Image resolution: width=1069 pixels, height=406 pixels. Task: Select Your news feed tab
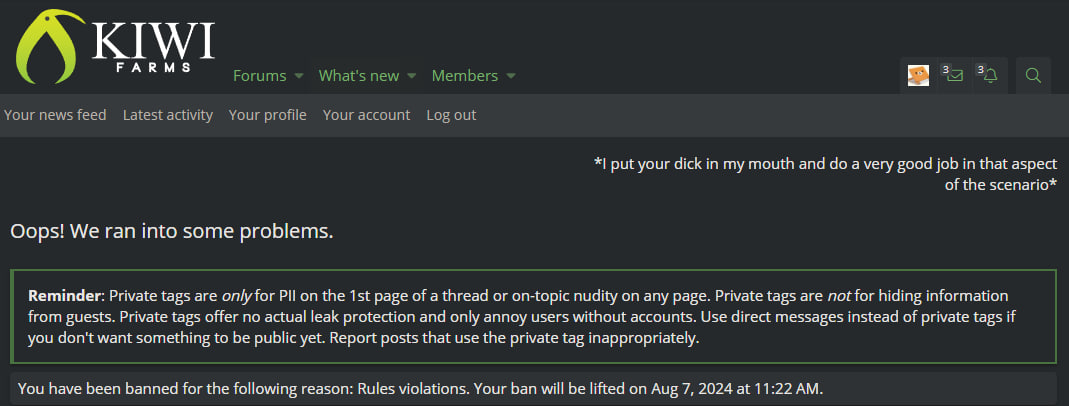[x=55, y=115]
